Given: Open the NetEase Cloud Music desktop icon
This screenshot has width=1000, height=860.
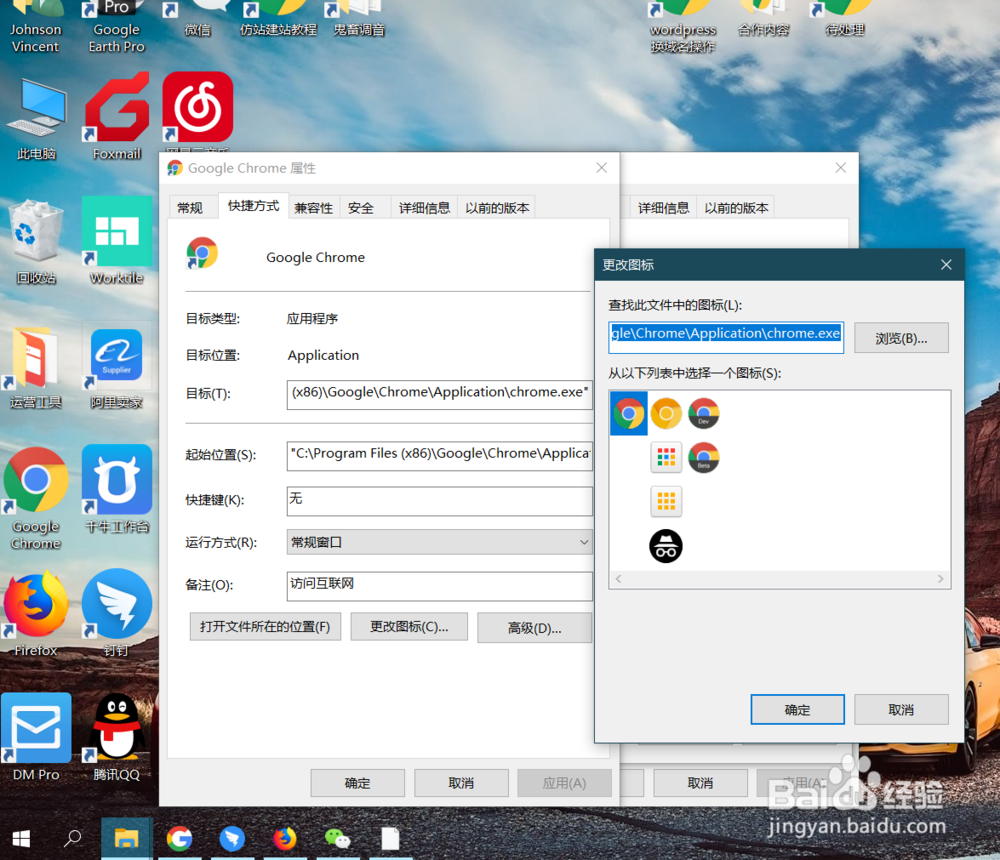Looking at the screenshot, I should (x=198, y=107).
